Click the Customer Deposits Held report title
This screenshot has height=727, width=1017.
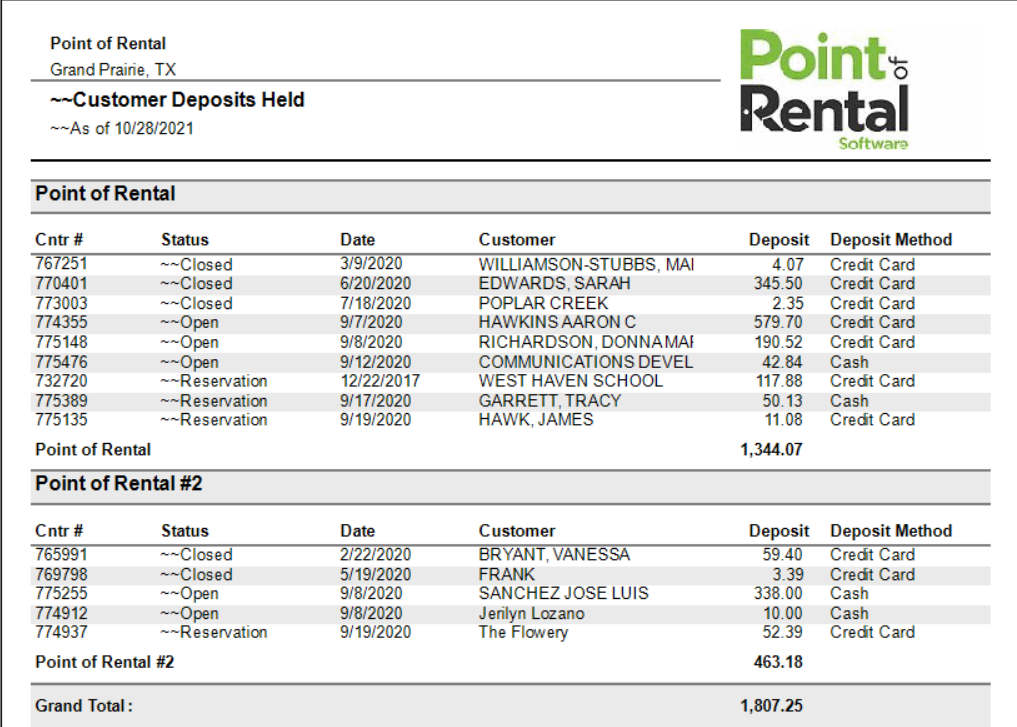[x=177, y=100]
